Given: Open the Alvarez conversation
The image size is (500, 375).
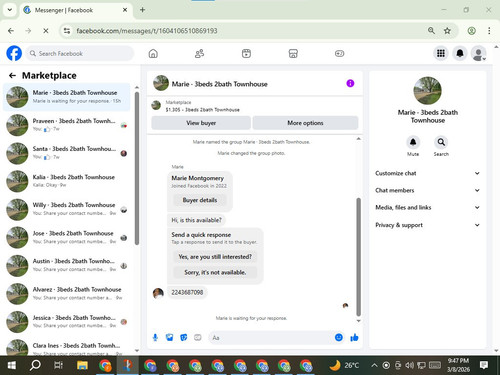Looking at the screenshot, I should (67, 294).
